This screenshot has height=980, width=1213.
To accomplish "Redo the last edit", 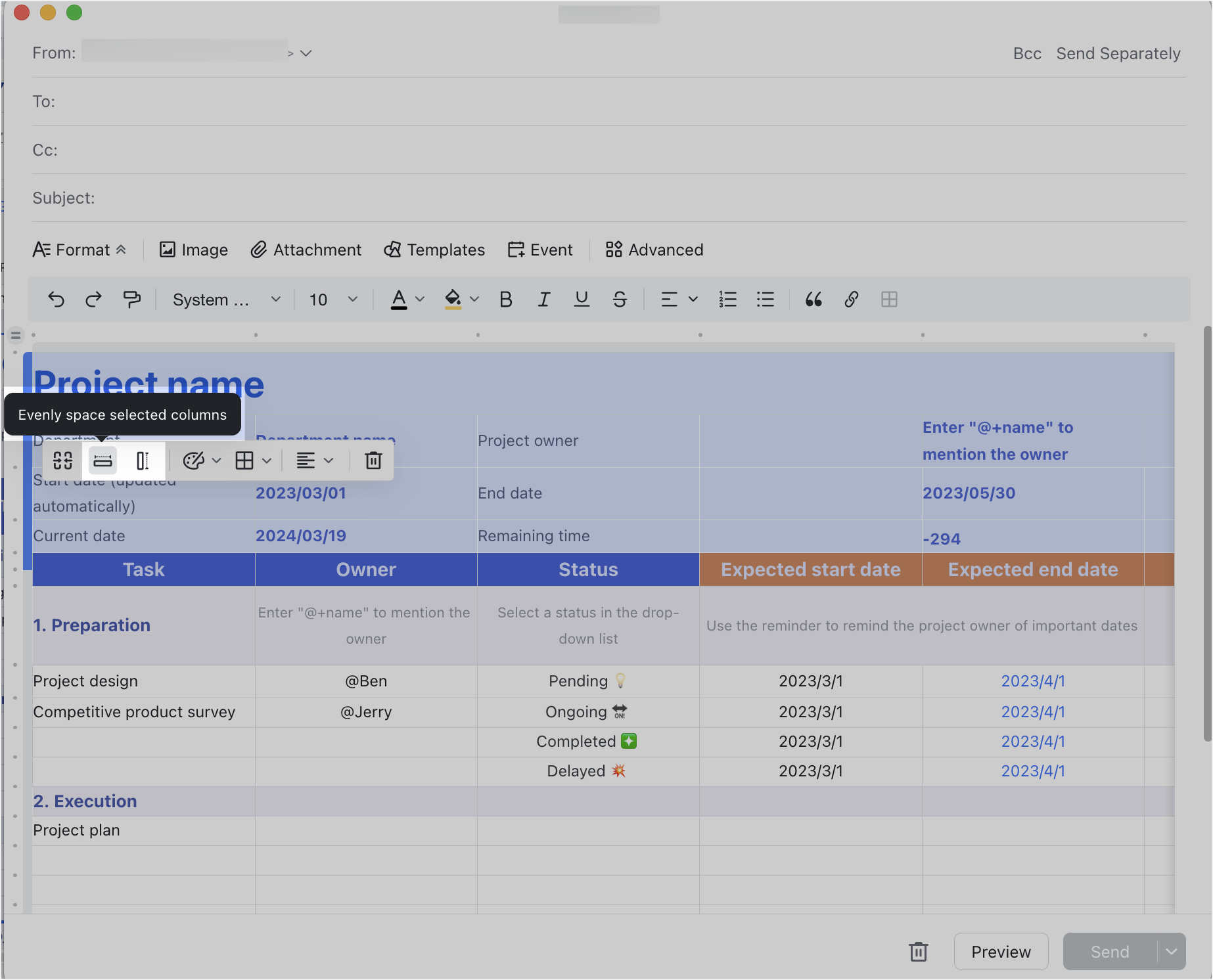I will [x=94, y=300].
